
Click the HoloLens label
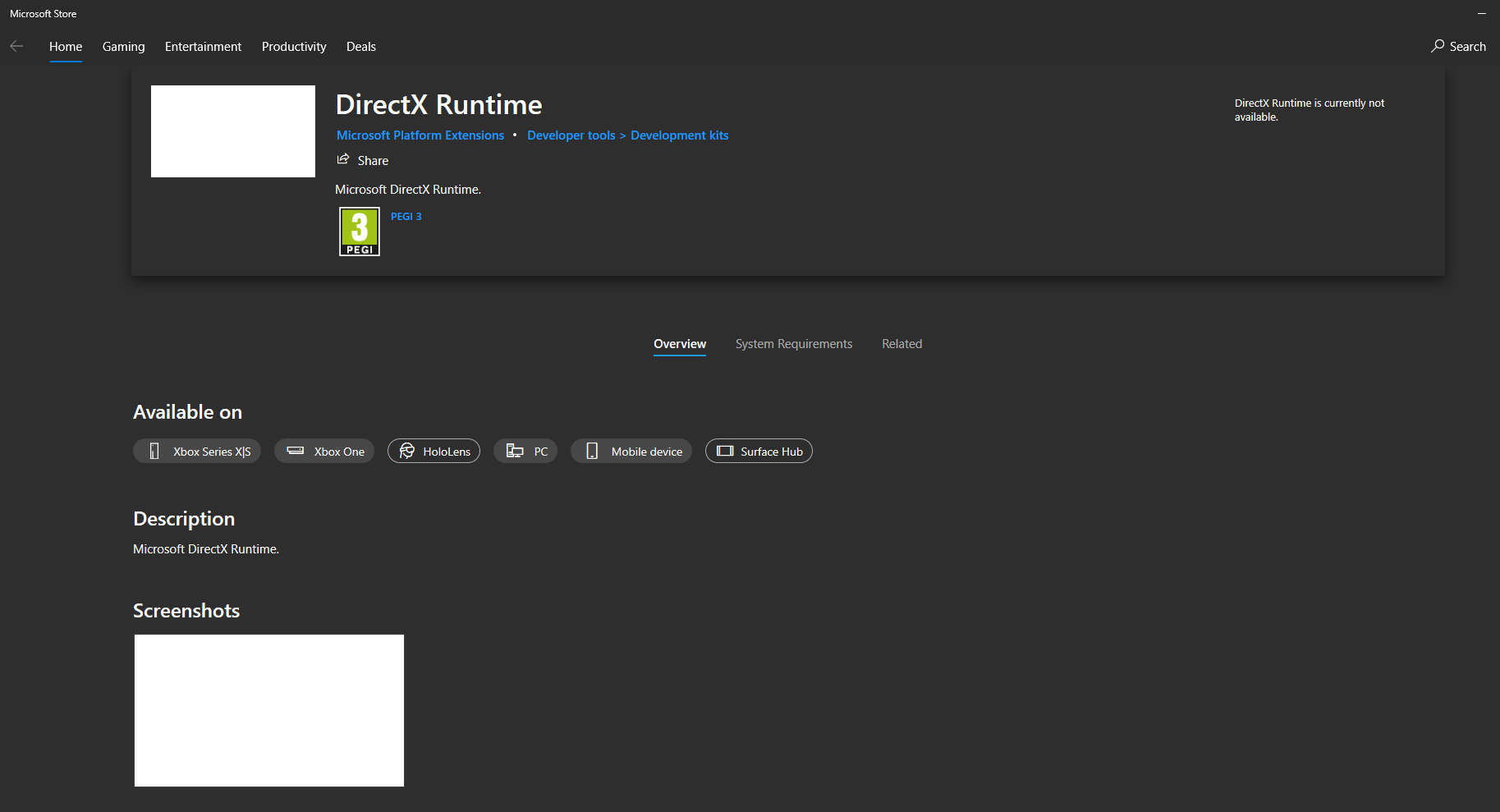pyautogui.click(x=447, y=452)
